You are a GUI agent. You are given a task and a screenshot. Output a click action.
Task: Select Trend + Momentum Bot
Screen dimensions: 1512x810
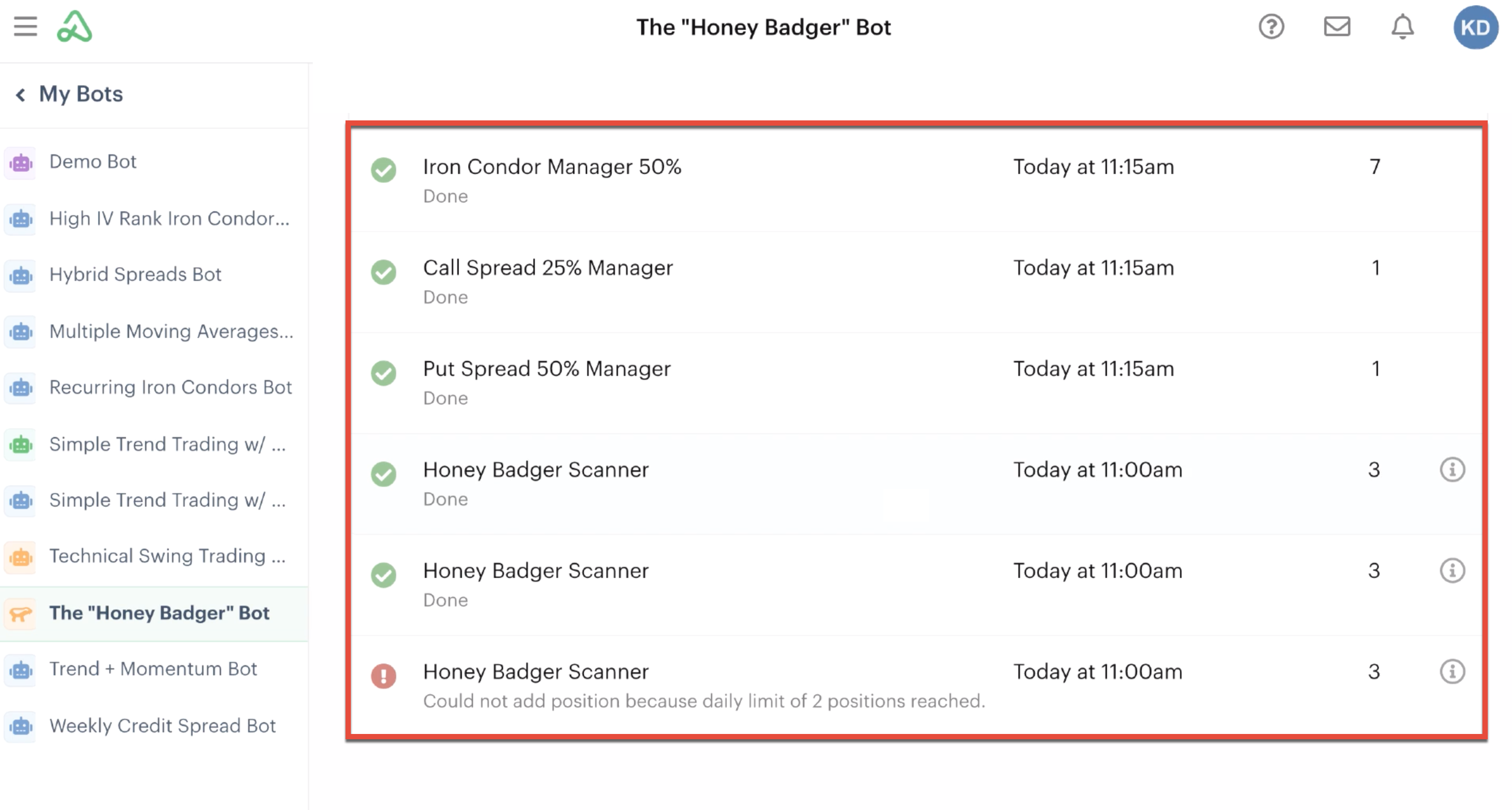click(x=153, y=669)
